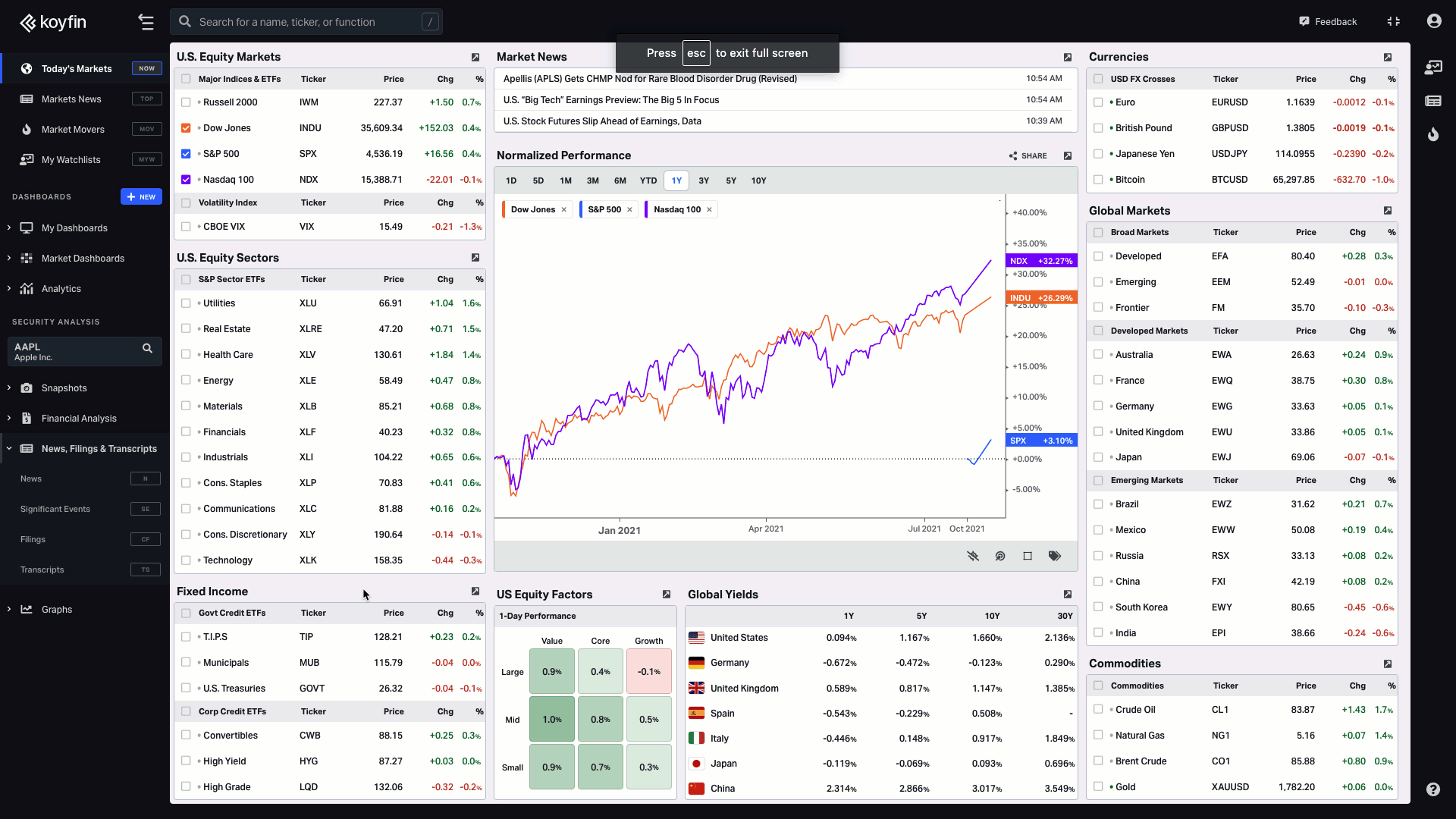1456x819 pixels.
Task: Check the CBOE VIX checkbox
Action: coord(186,227)
